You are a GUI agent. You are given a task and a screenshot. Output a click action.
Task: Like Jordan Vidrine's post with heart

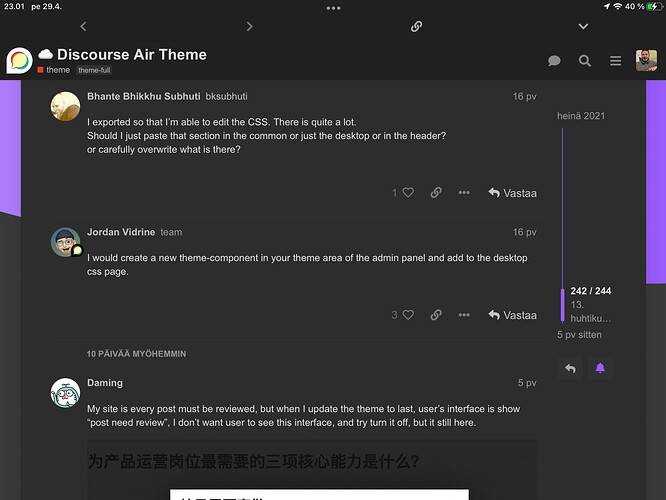[x=408, y=315]
